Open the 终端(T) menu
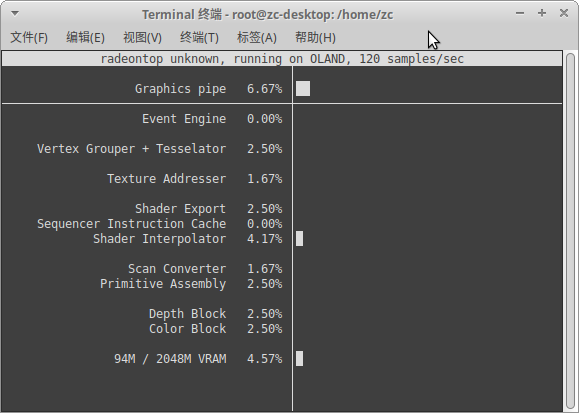This screenshot has height=413, width=579. 199,38
